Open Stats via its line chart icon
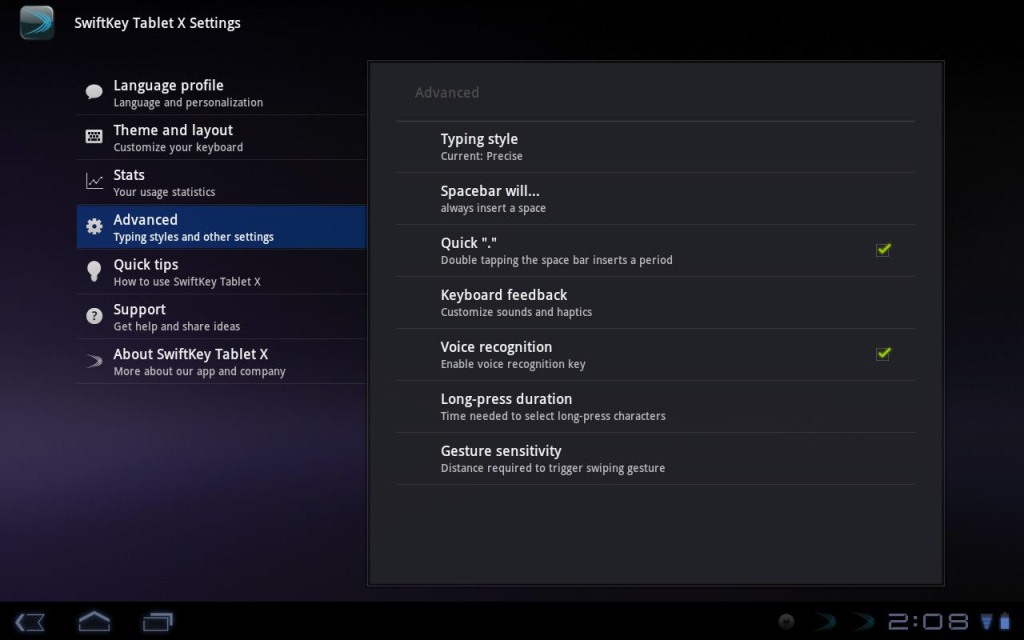Screen dimensions: 1024x640 click(94, 181)
